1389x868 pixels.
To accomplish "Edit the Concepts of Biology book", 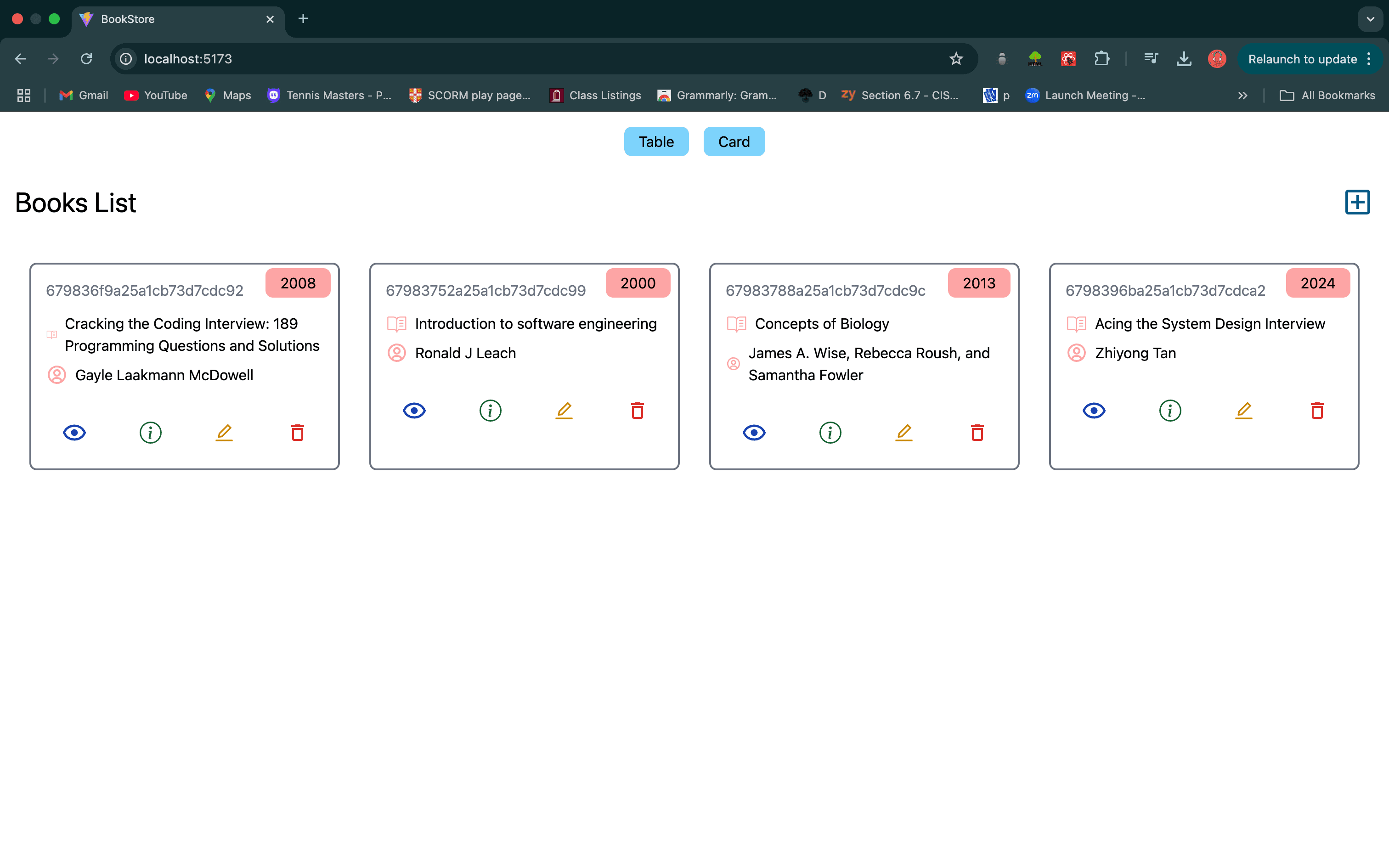I will pos(904,432).
